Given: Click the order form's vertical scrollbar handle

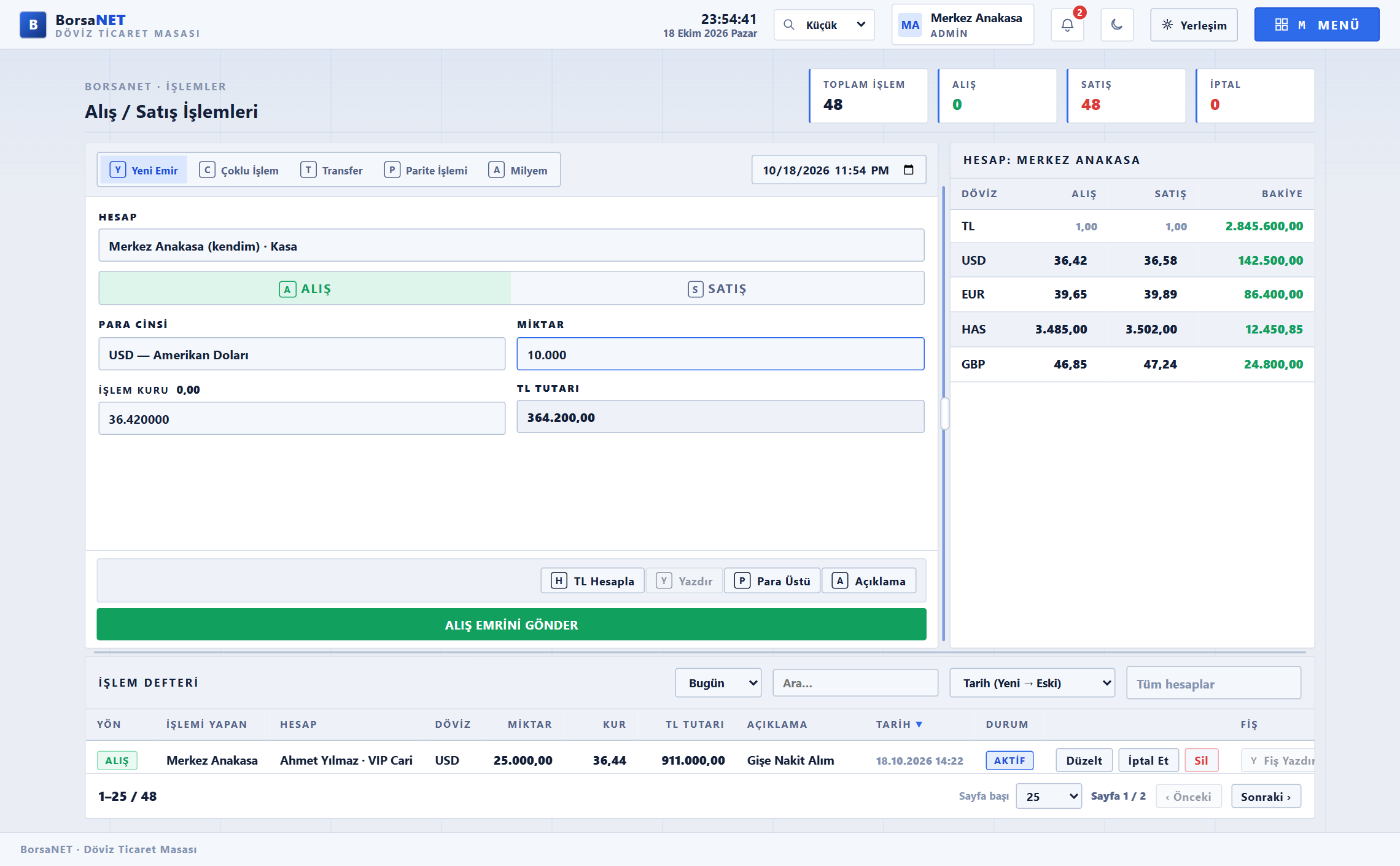Looking at the screenshot, I should [x=944, y=414].
